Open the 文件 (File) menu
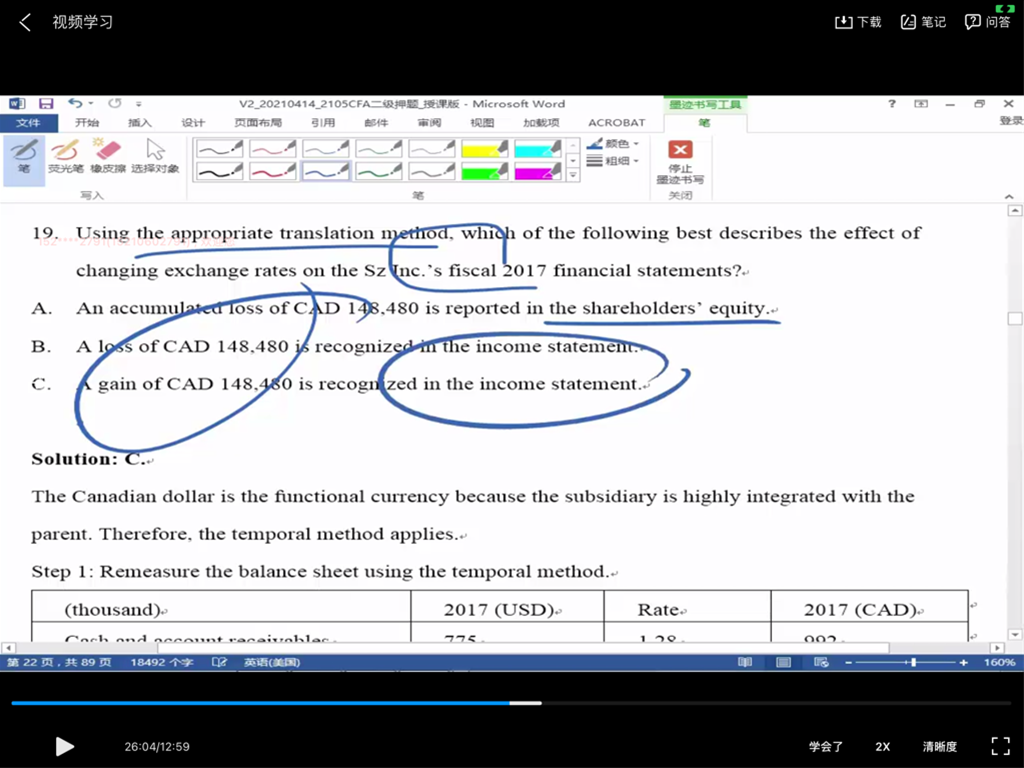 pos(28,123)
